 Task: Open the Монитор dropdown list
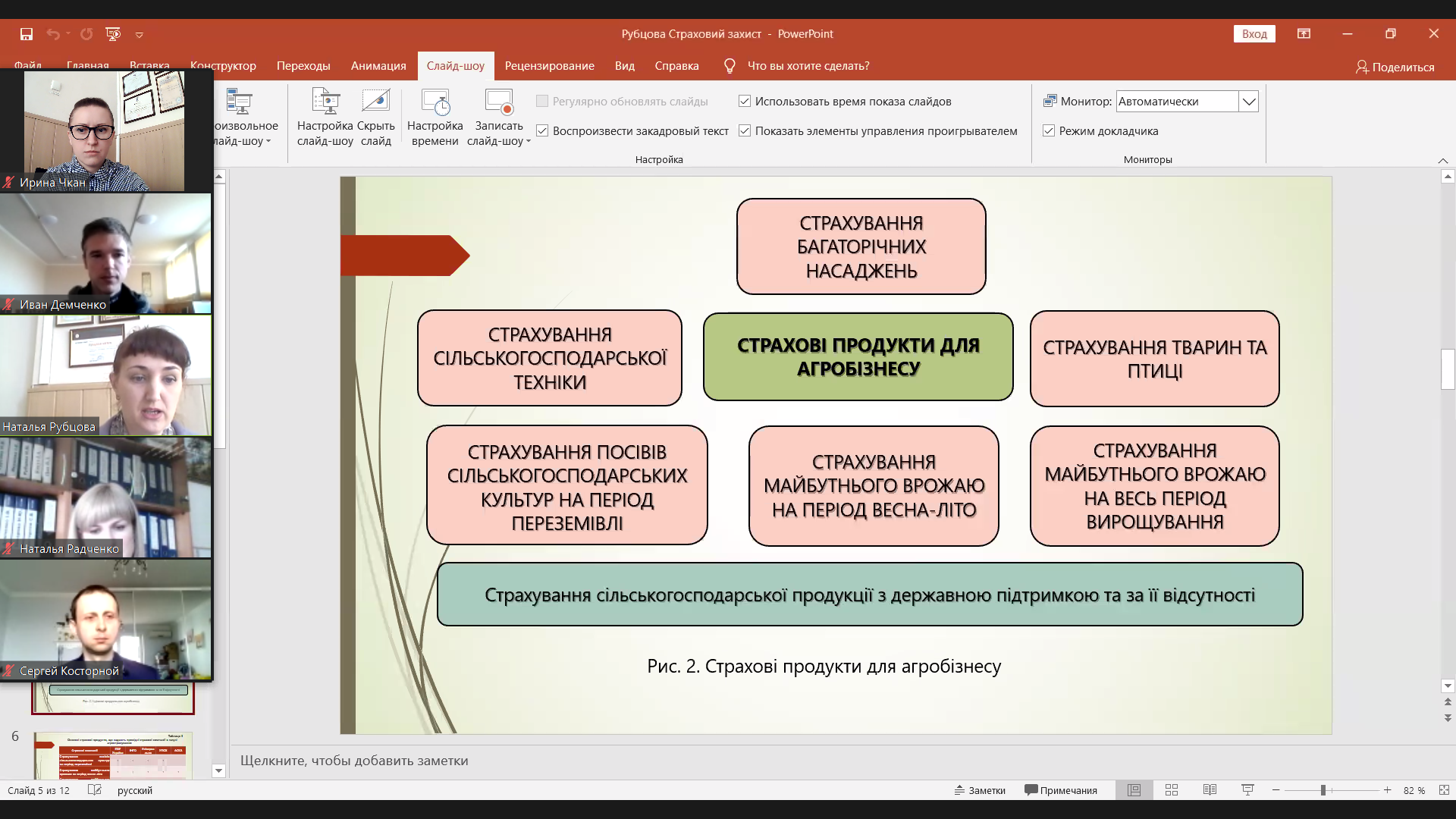(x=1248, y=101)
